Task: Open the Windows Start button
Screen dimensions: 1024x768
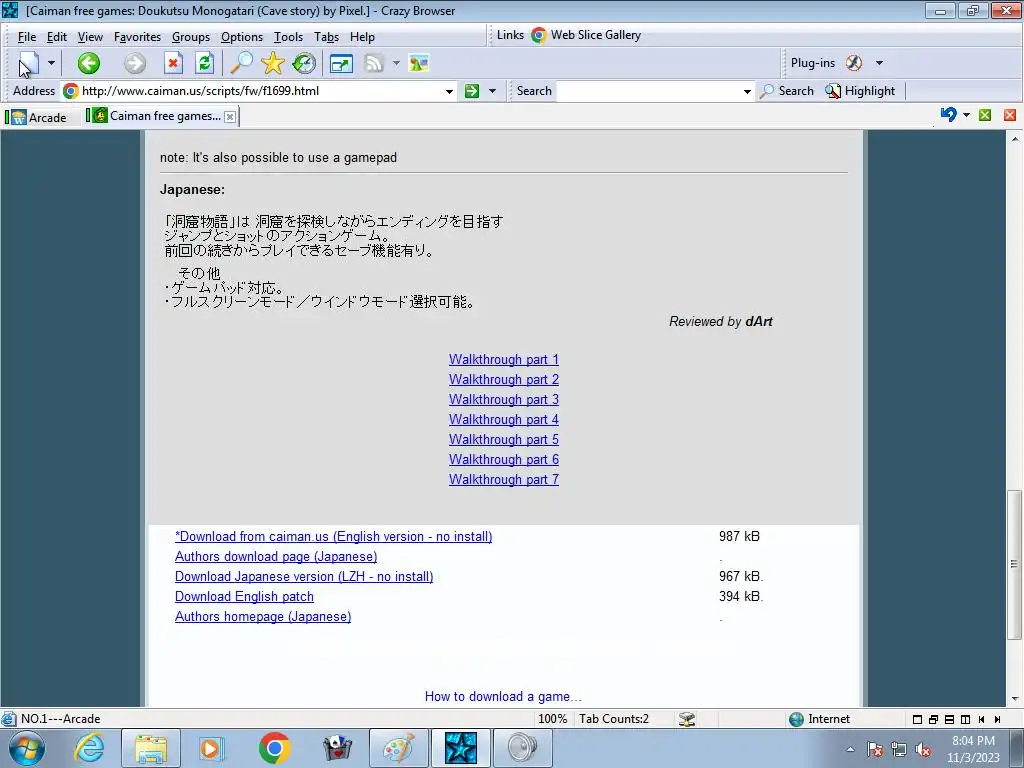Action: pos(26,748)
